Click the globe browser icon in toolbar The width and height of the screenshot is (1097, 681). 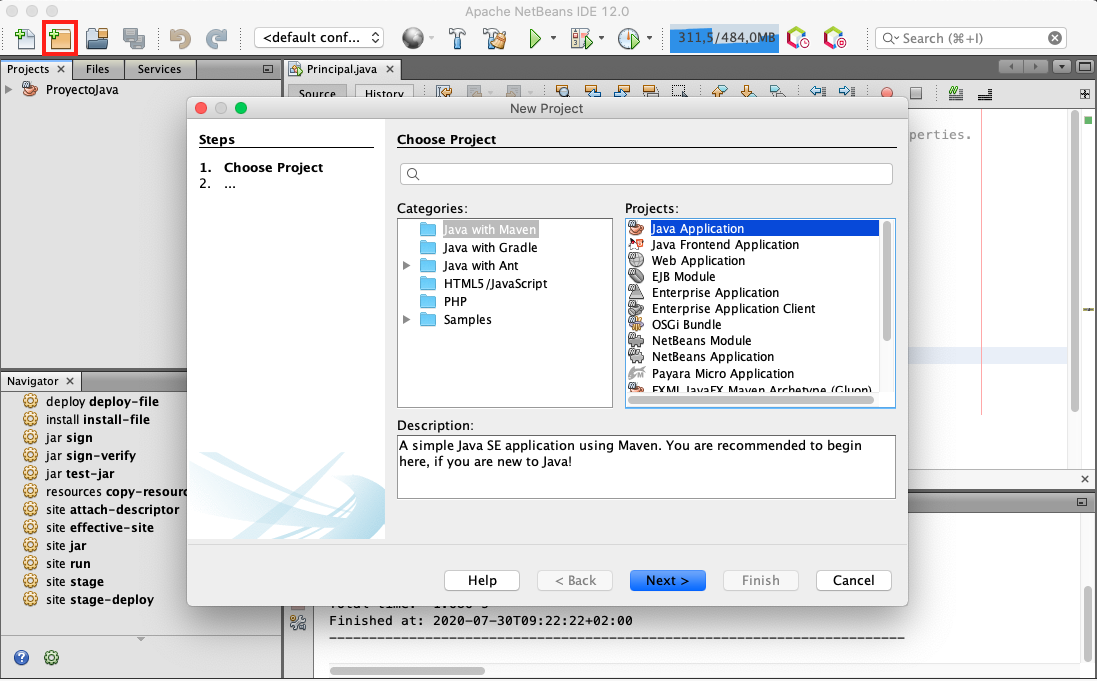(413, 38)
